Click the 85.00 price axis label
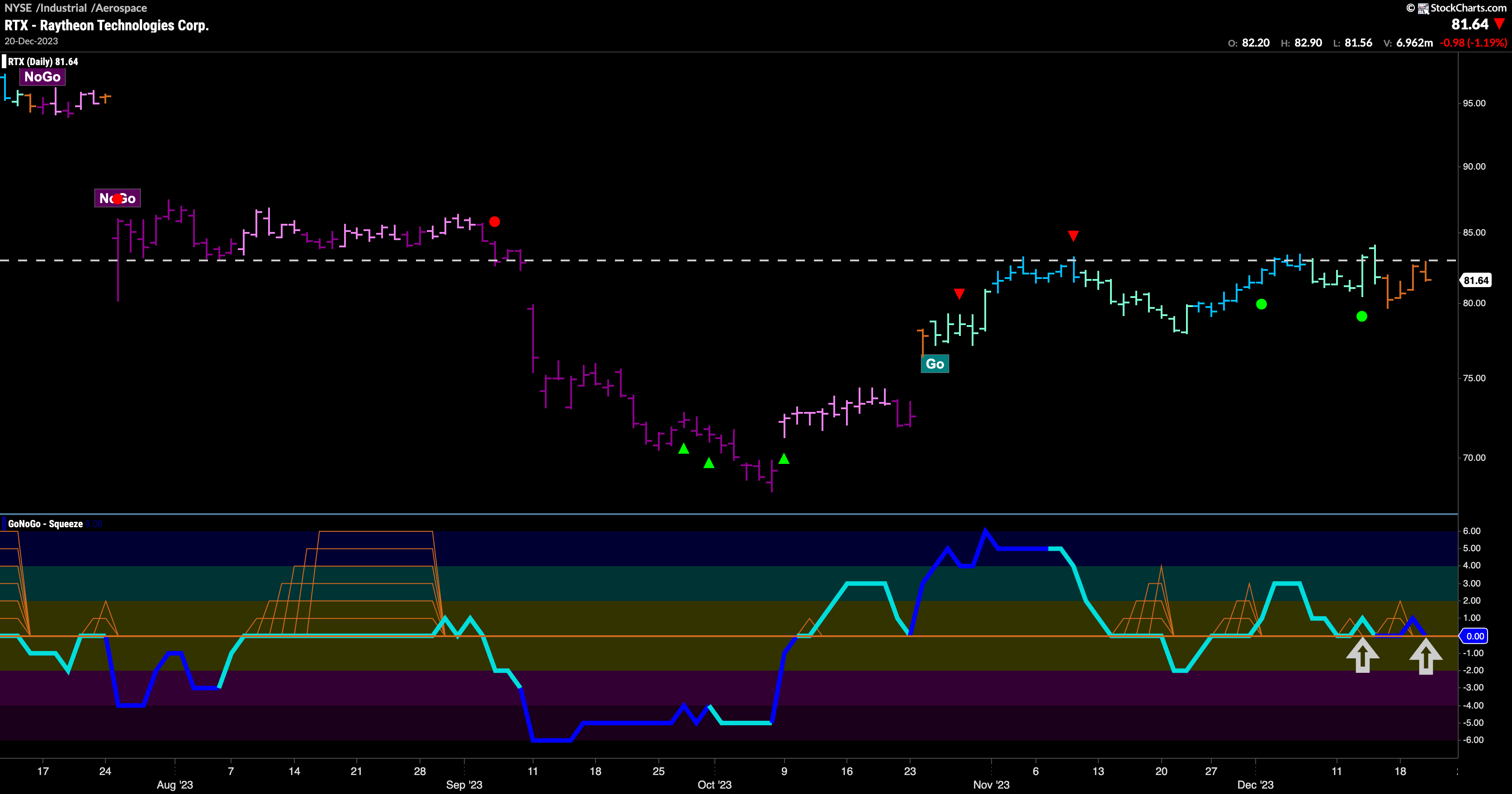 [1474, 233]
